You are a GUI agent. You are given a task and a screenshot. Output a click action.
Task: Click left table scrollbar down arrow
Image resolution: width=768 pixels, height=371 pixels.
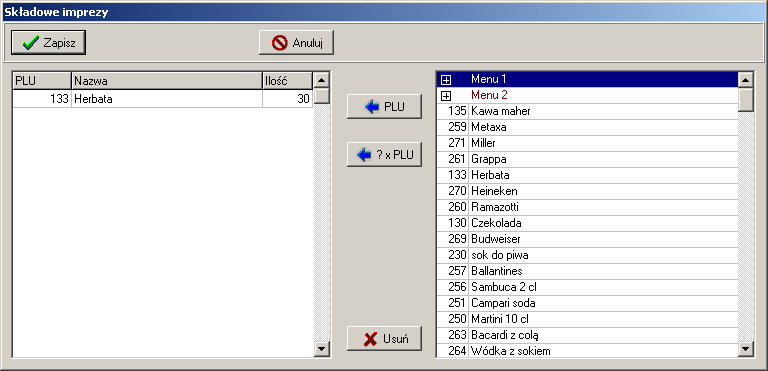point(322,349)
